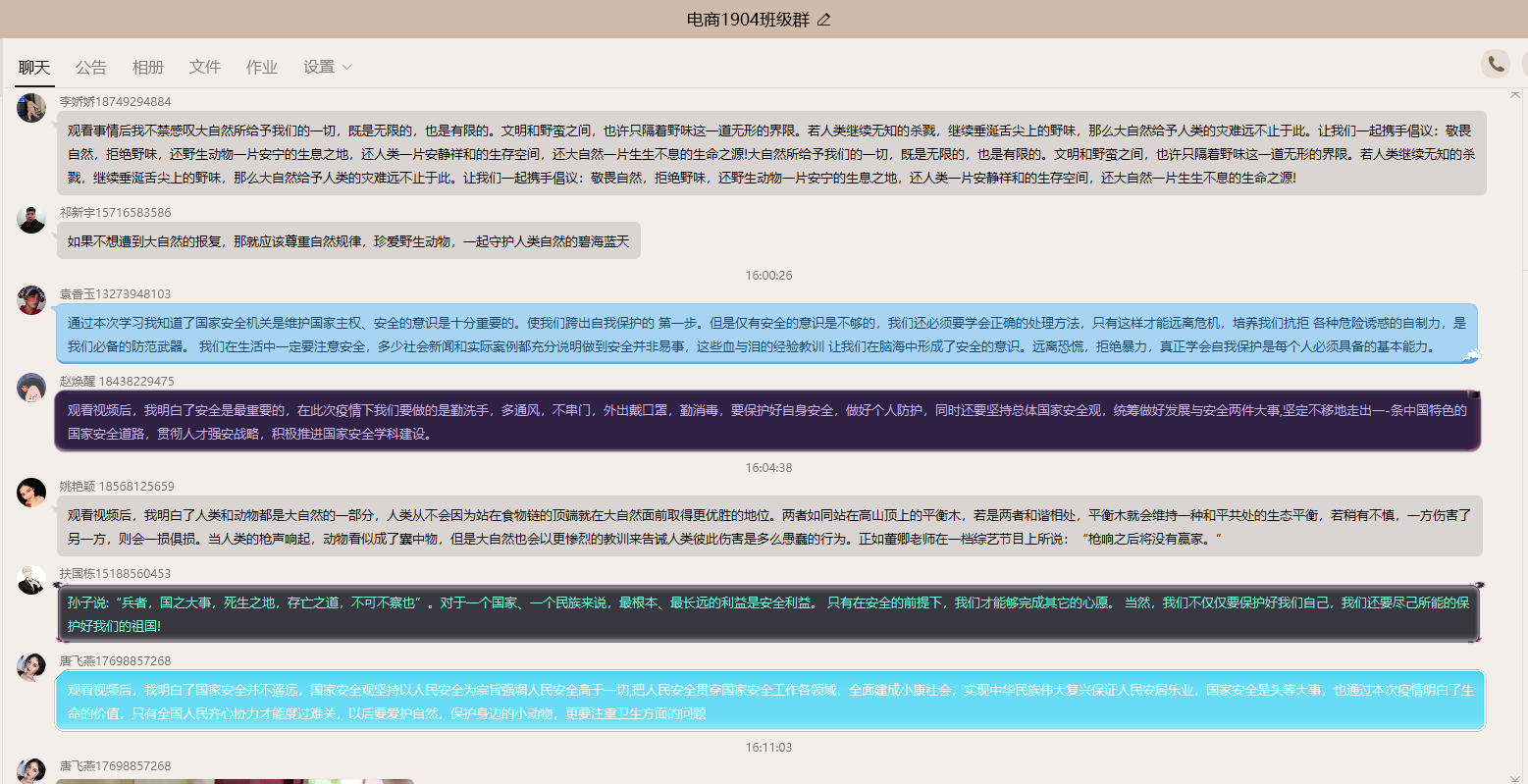This screenshot has width=1528, height=784.
Task: Click the chat scrollbar up arrow
Action: [x=1515, y=94]
